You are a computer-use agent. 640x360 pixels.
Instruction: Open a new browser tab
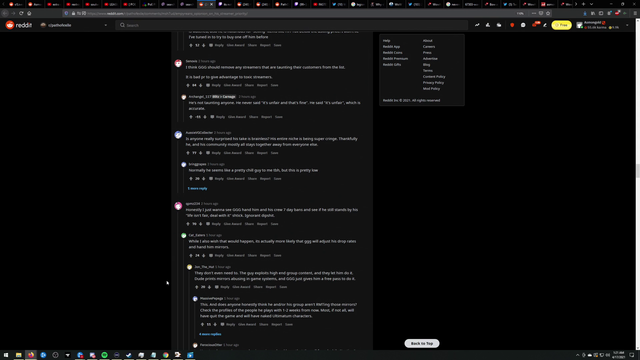pyautogui.click(x=583, y=4)
